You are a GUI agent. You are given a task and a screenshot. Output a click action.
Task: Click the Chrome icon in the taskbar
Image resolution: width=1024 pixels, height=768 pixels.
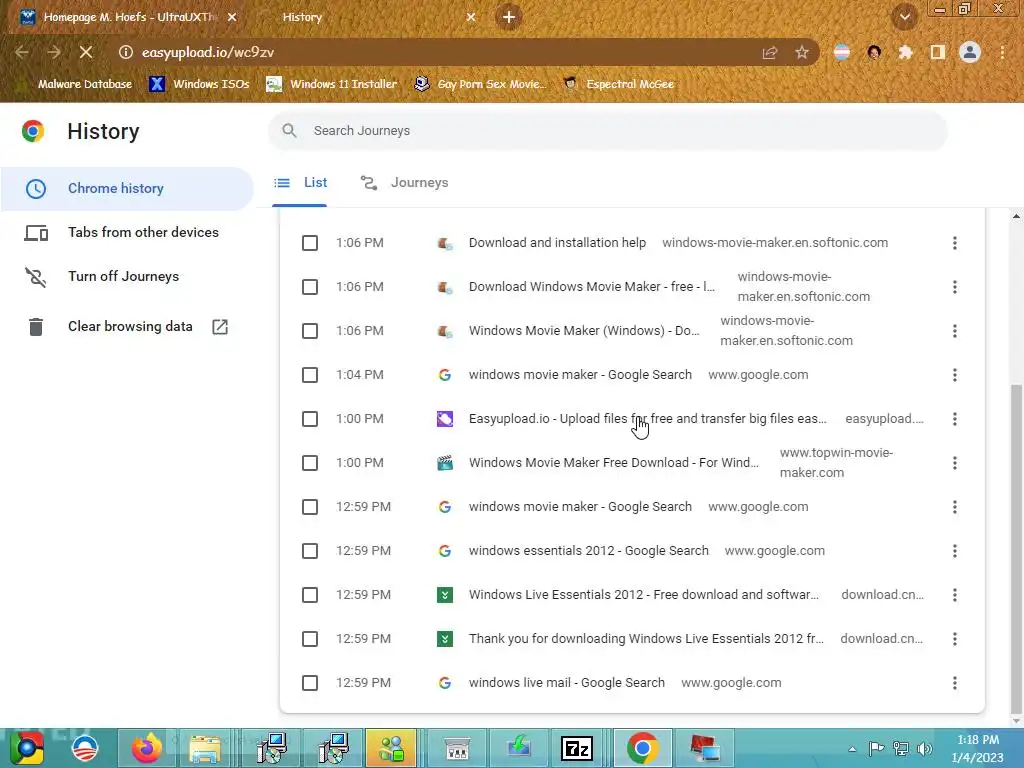[x=642, y=748]
